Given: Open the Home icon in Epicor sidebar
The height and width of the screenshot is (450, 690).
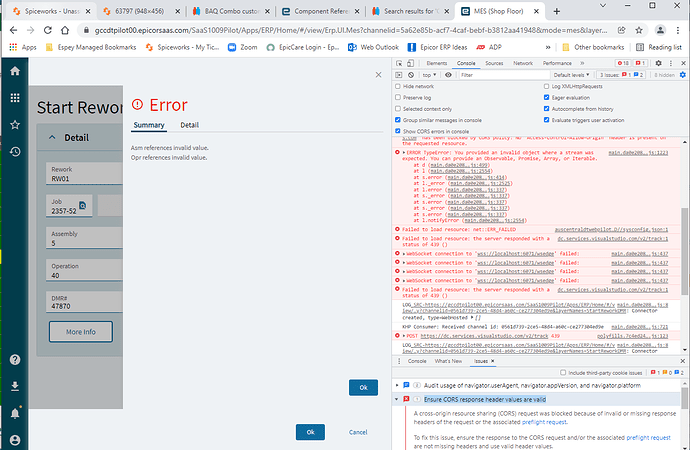Looking at the screenshot, I should click(15, 71).
